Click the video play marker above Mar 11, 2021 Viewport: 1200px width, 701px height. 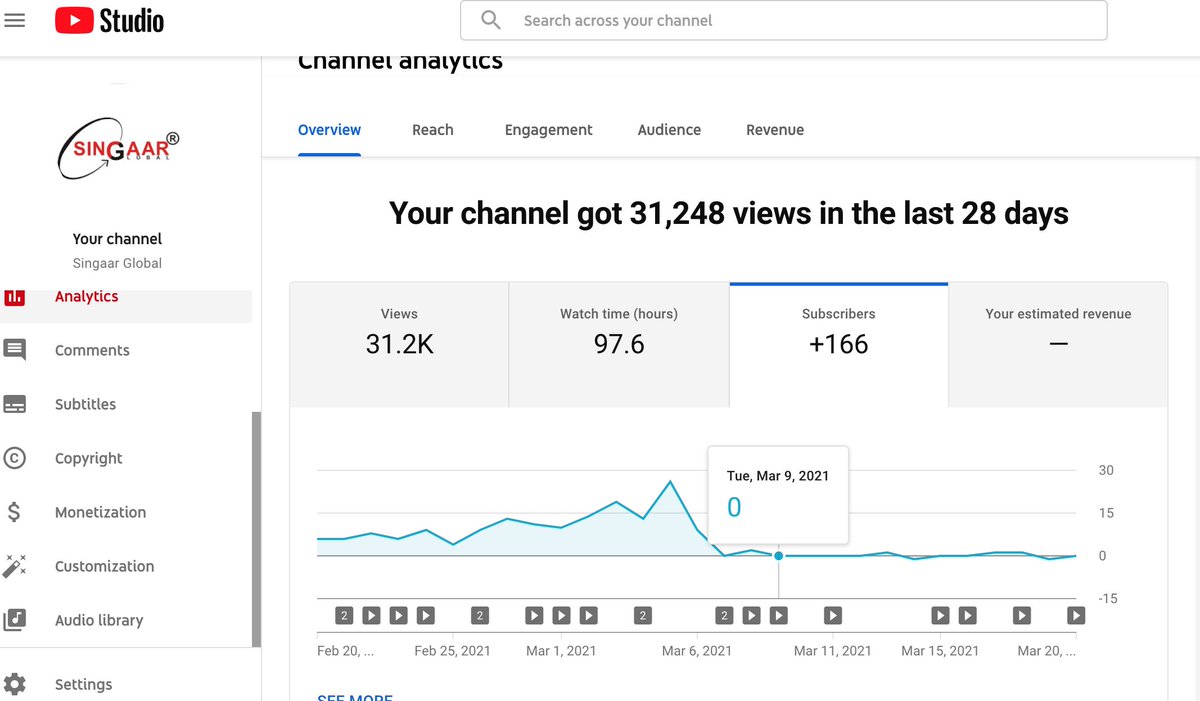click(x=832, y=615)
